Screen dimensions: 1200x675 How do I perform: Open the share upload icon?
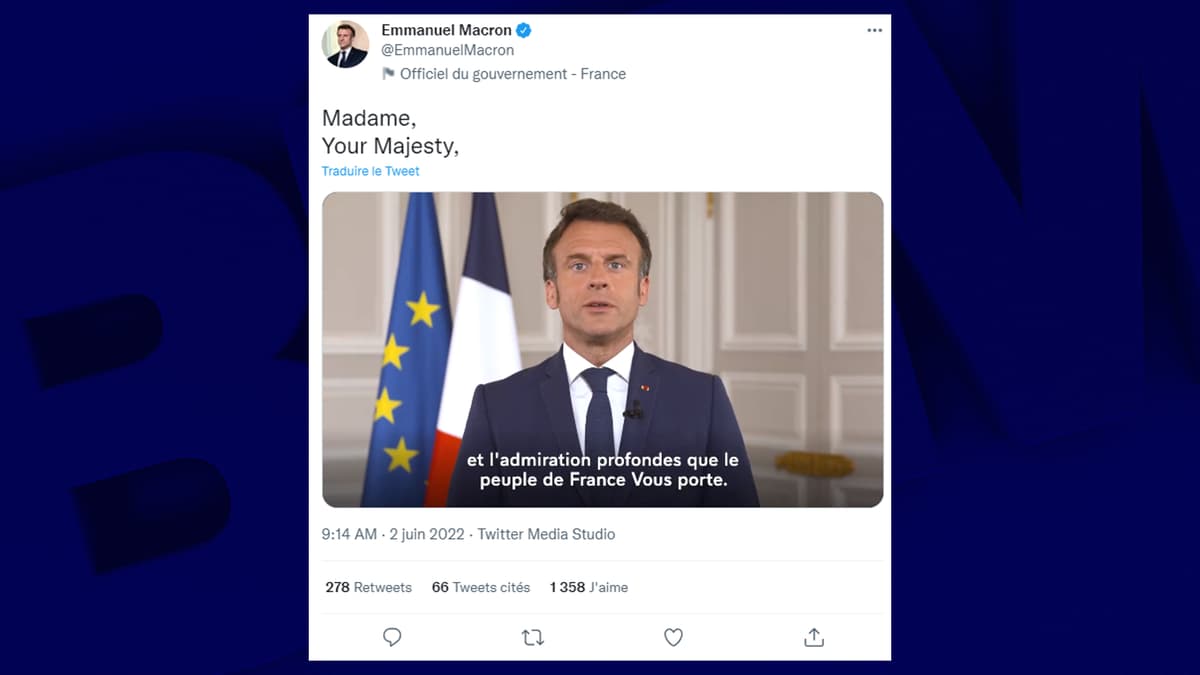click(814, 637)
